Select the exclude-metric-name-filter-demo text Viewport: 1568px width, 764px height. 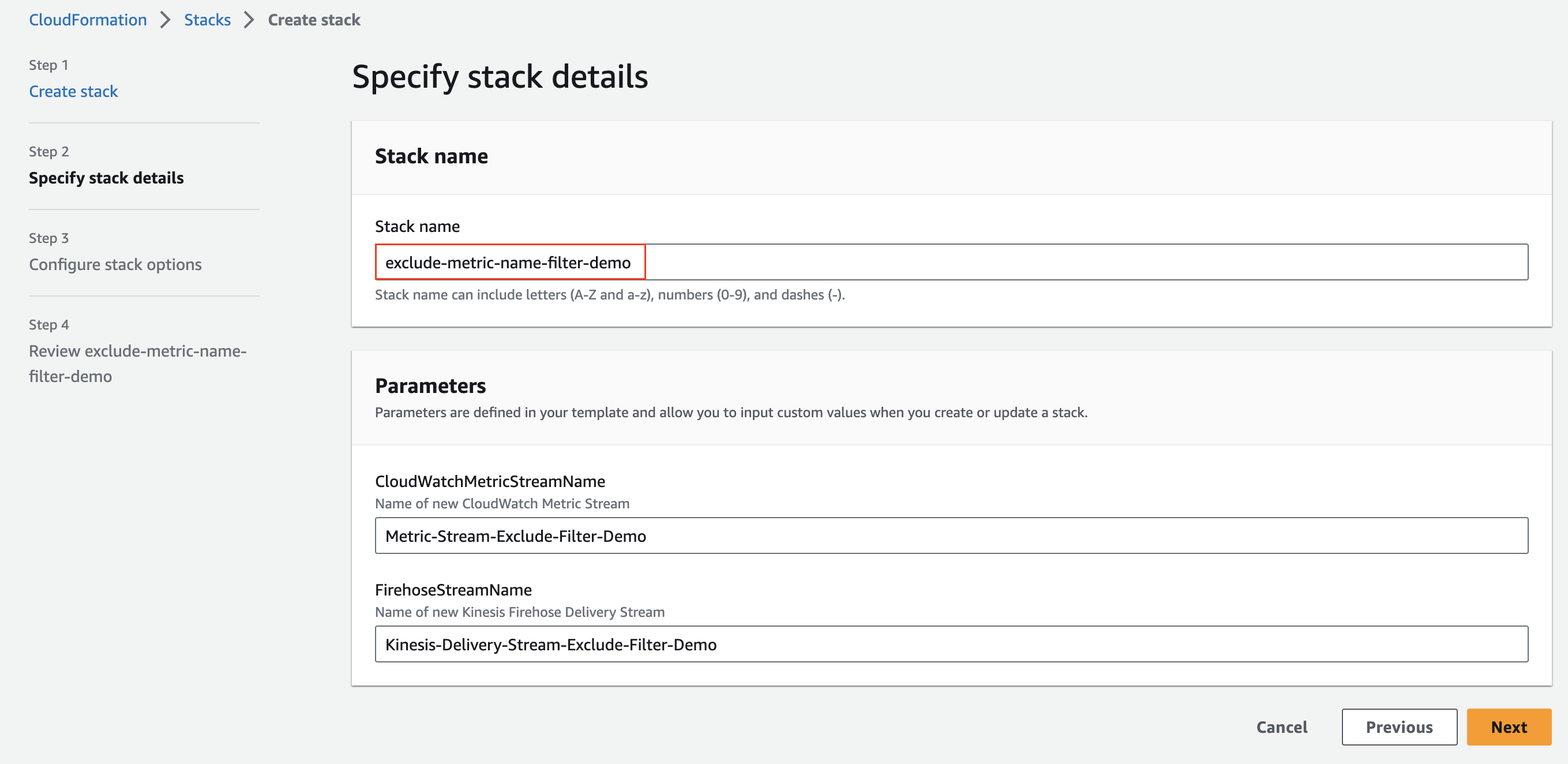pyautogui.click(x=507, y=263)
